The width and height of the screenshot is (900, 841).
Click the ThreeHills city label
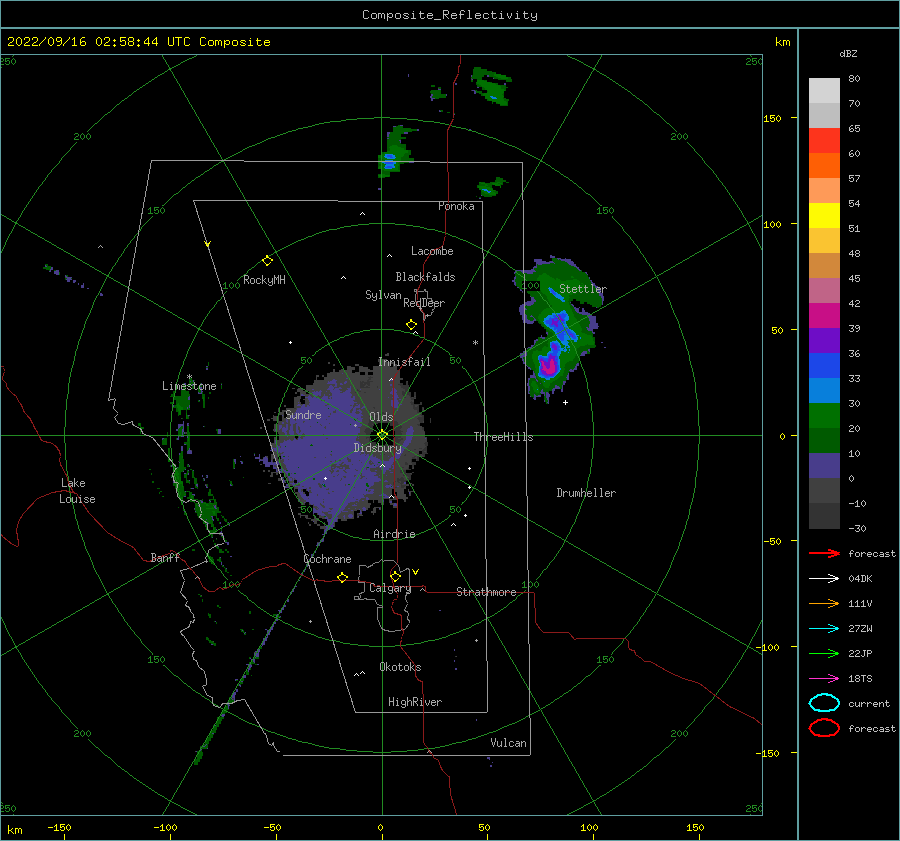click(503, 437)
